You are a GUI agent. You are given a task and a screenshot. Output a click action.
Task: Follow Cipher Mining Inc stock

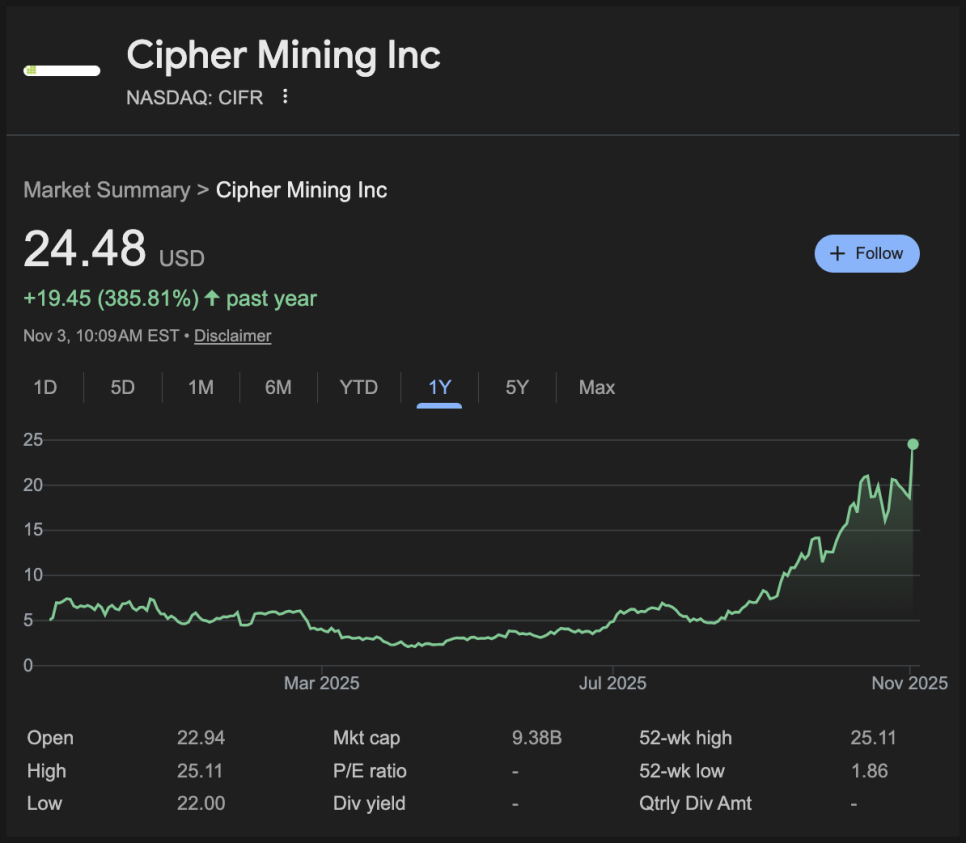(x=866, y=253)
